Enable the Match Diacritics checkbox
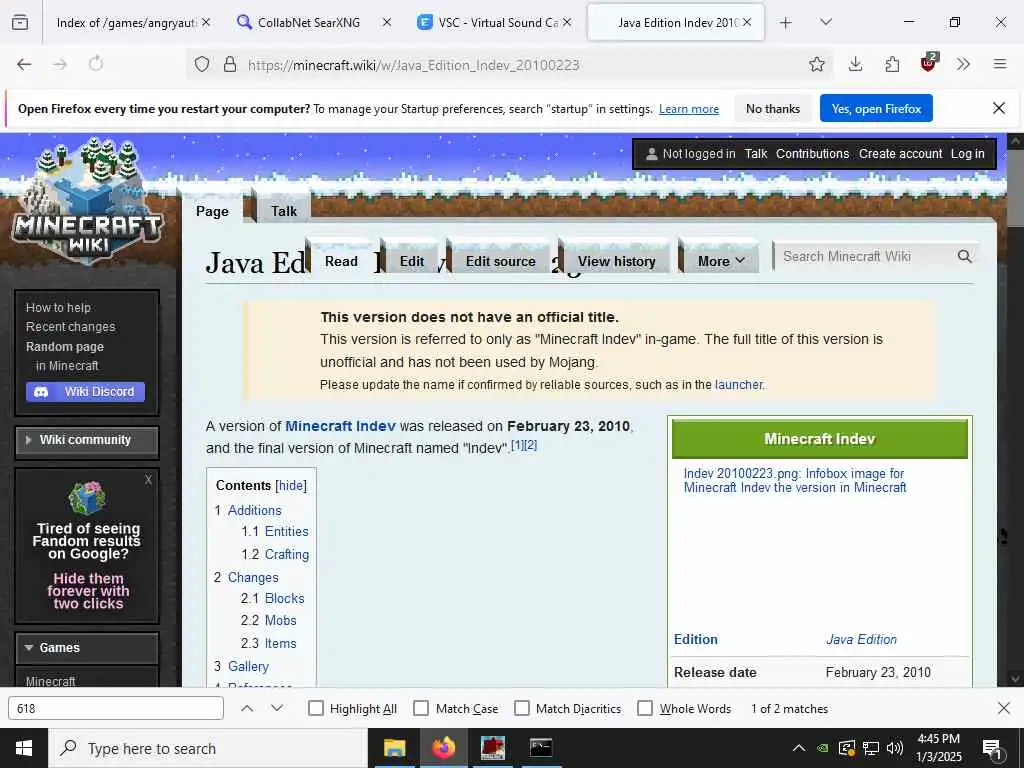Image resolution: width=1024 pixels, height=768 pixels. coord(522,708)
